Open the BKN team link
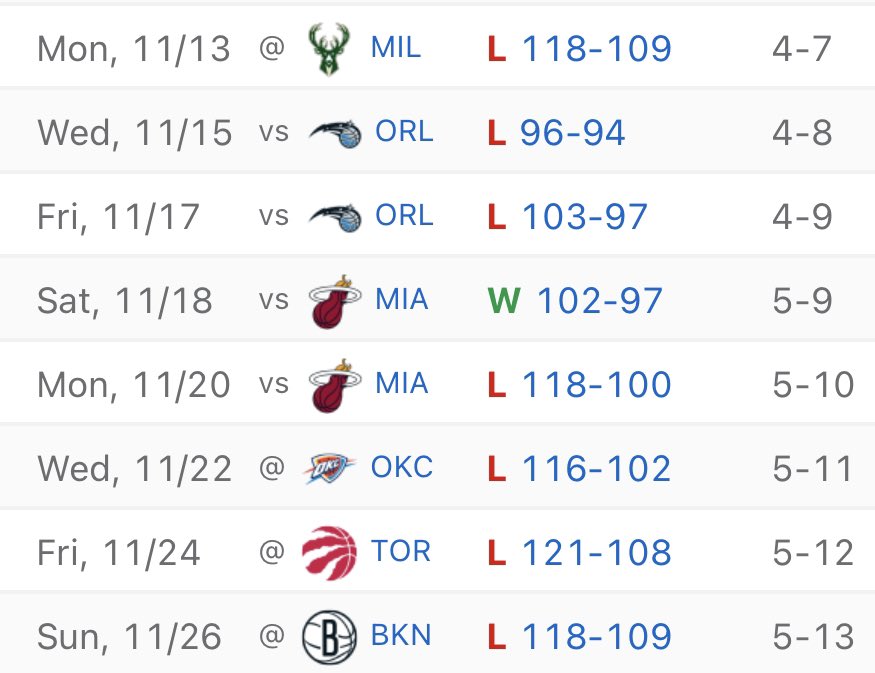Viewport: 875px width, 673px height. (401, 635)
